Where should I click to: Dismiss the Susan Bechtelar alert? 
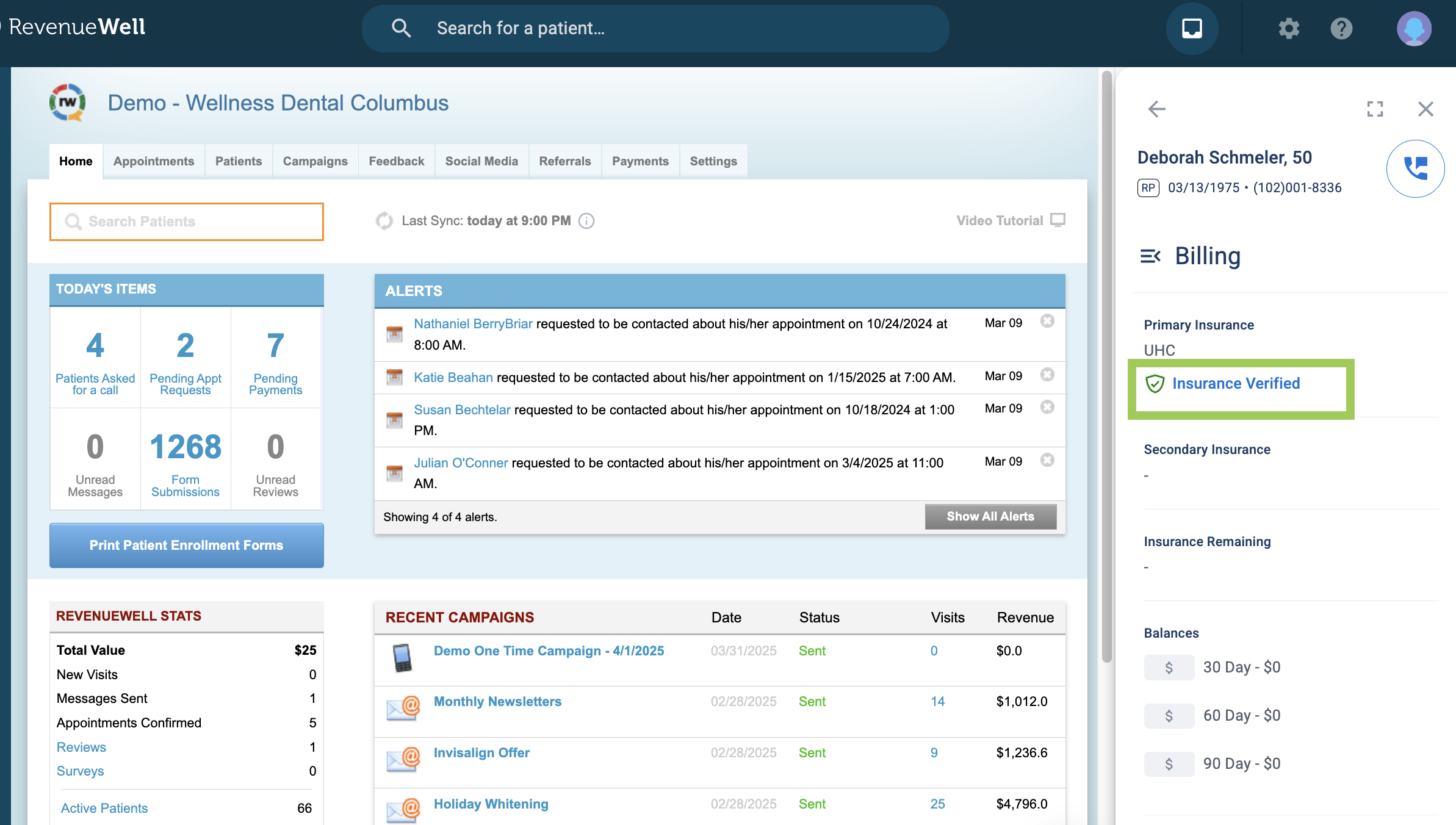coord(1047,407)
